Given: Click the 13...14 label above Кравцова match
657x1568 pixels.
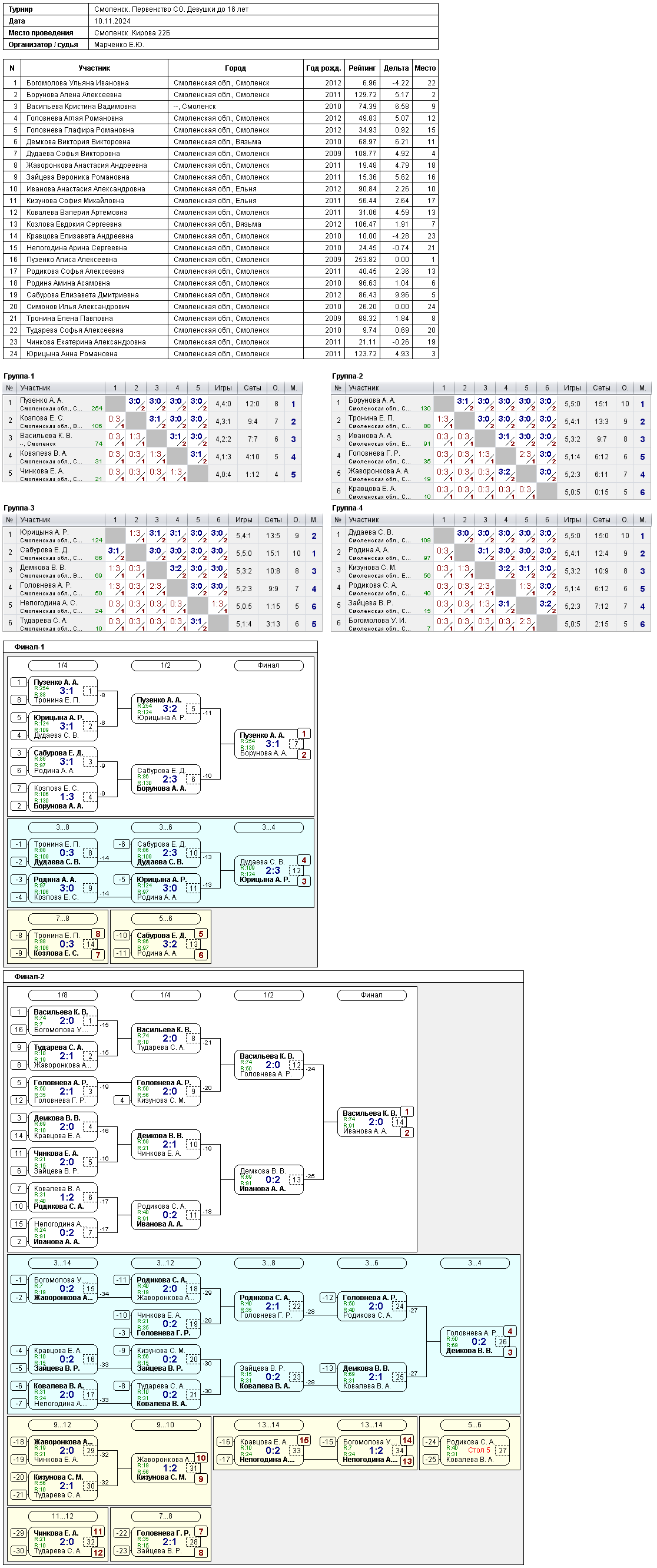Looking at the screenshot, I should coord(268,1425).
